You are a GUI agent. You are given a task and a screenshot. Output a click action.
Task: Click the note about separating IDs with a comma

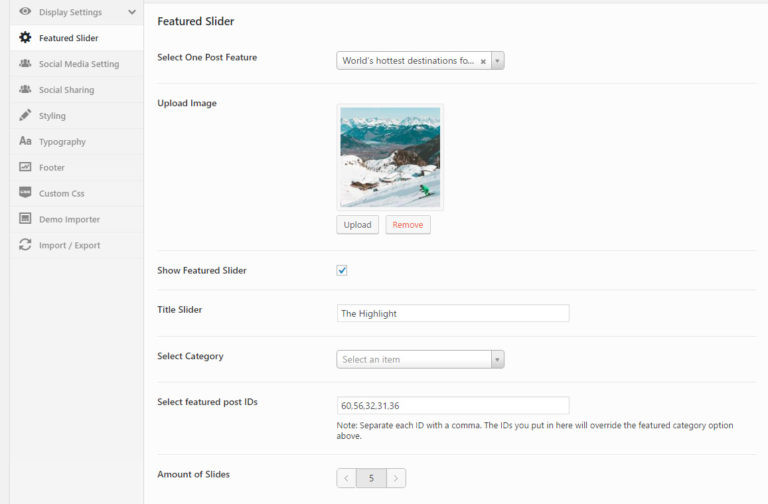(535, 431)
